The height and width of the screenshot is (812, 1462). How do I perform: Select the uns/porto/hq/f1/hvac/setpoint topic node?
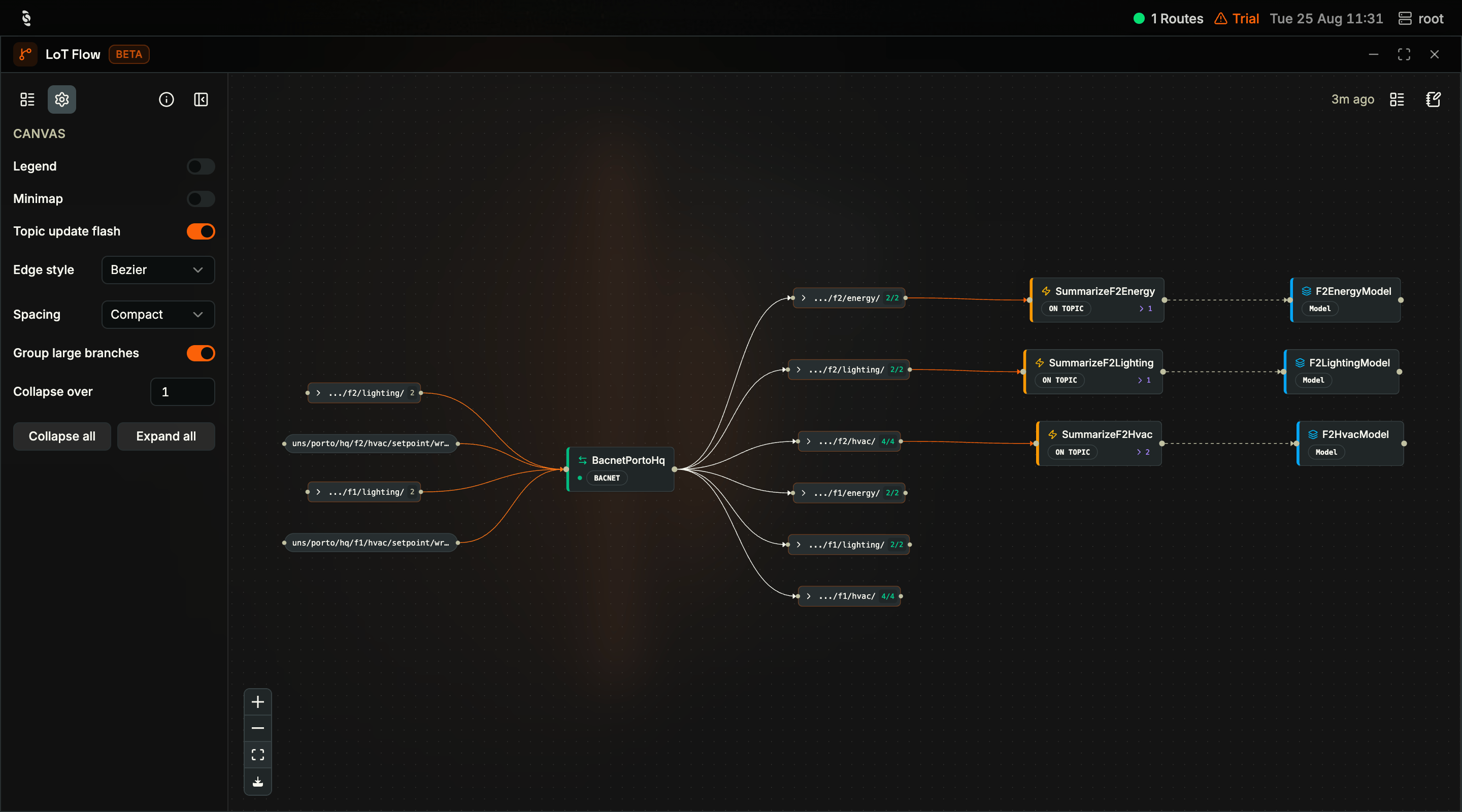tap(371, 543)
